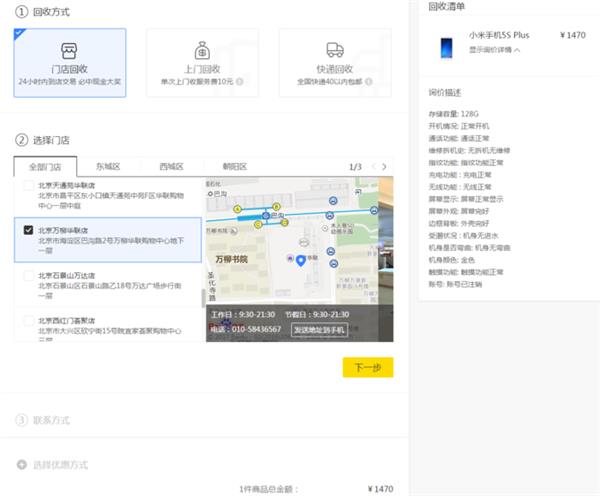
Task: Click the 小米手机5S Plus phone thumbnail
Action: [447, 47]
